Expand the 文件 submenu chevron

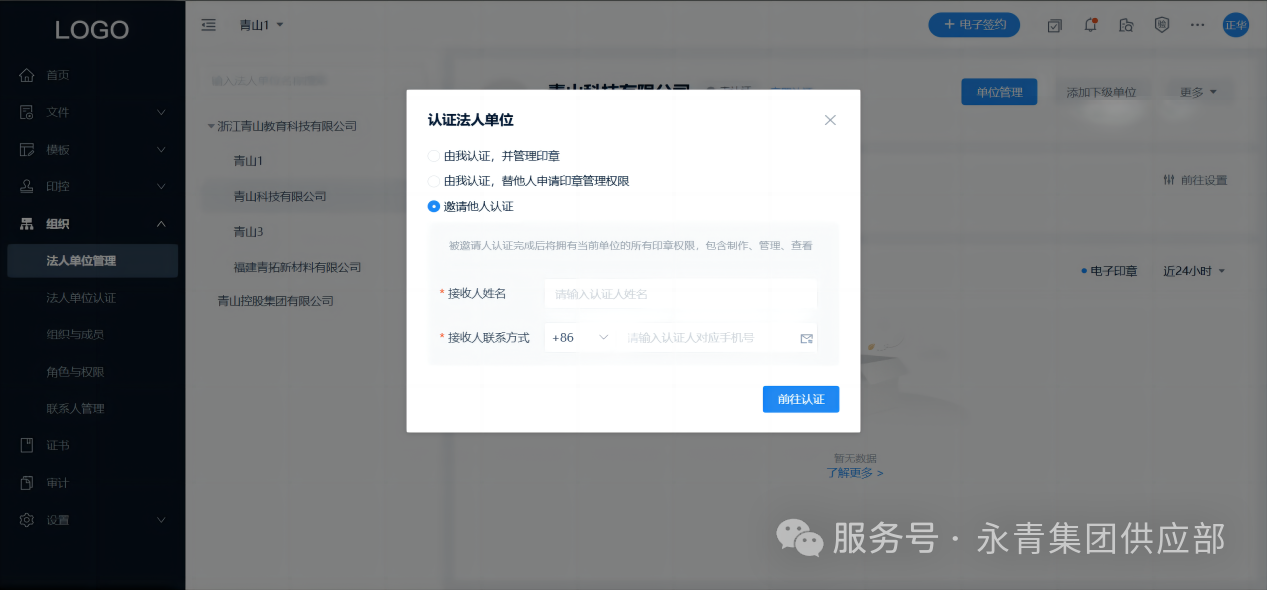(x=161, y=112)
